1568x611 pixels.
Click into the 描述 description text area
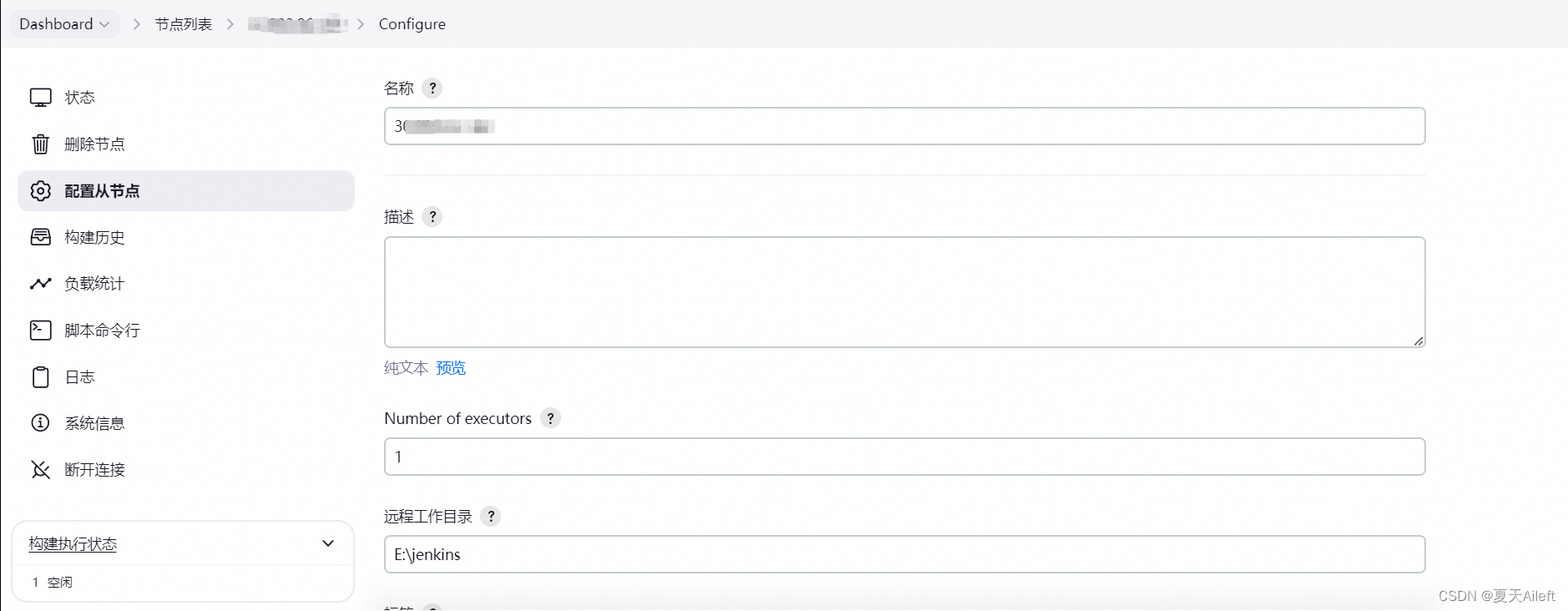[904, 292]
